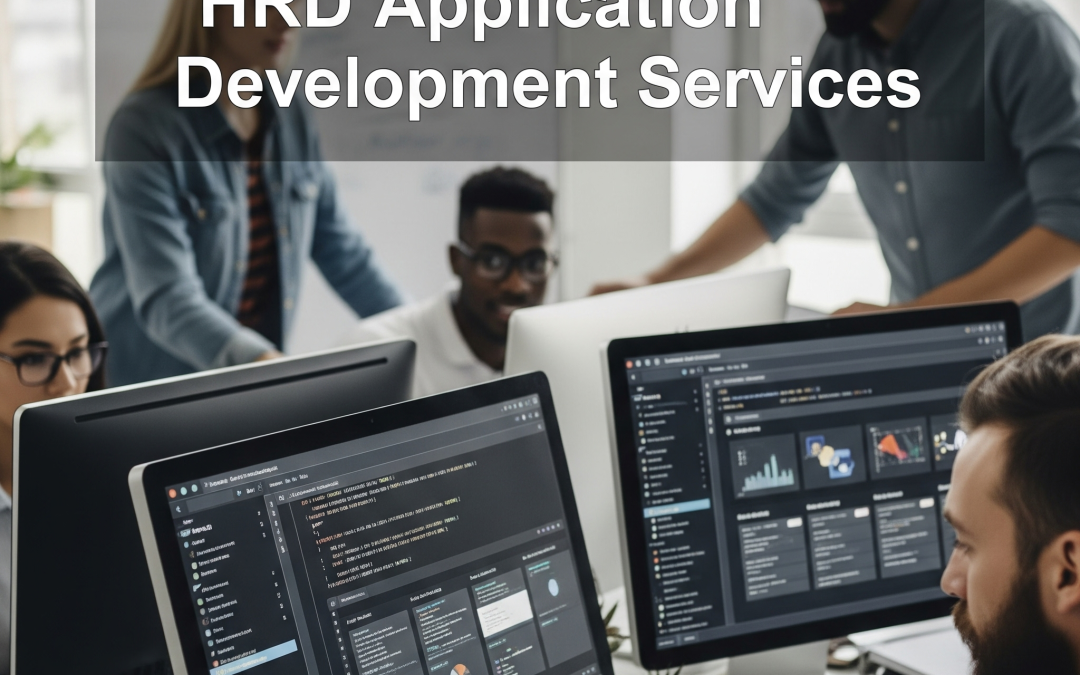
Task: Click the round icon beside right monitor dashboard heading
Action: tap(726, 430)
